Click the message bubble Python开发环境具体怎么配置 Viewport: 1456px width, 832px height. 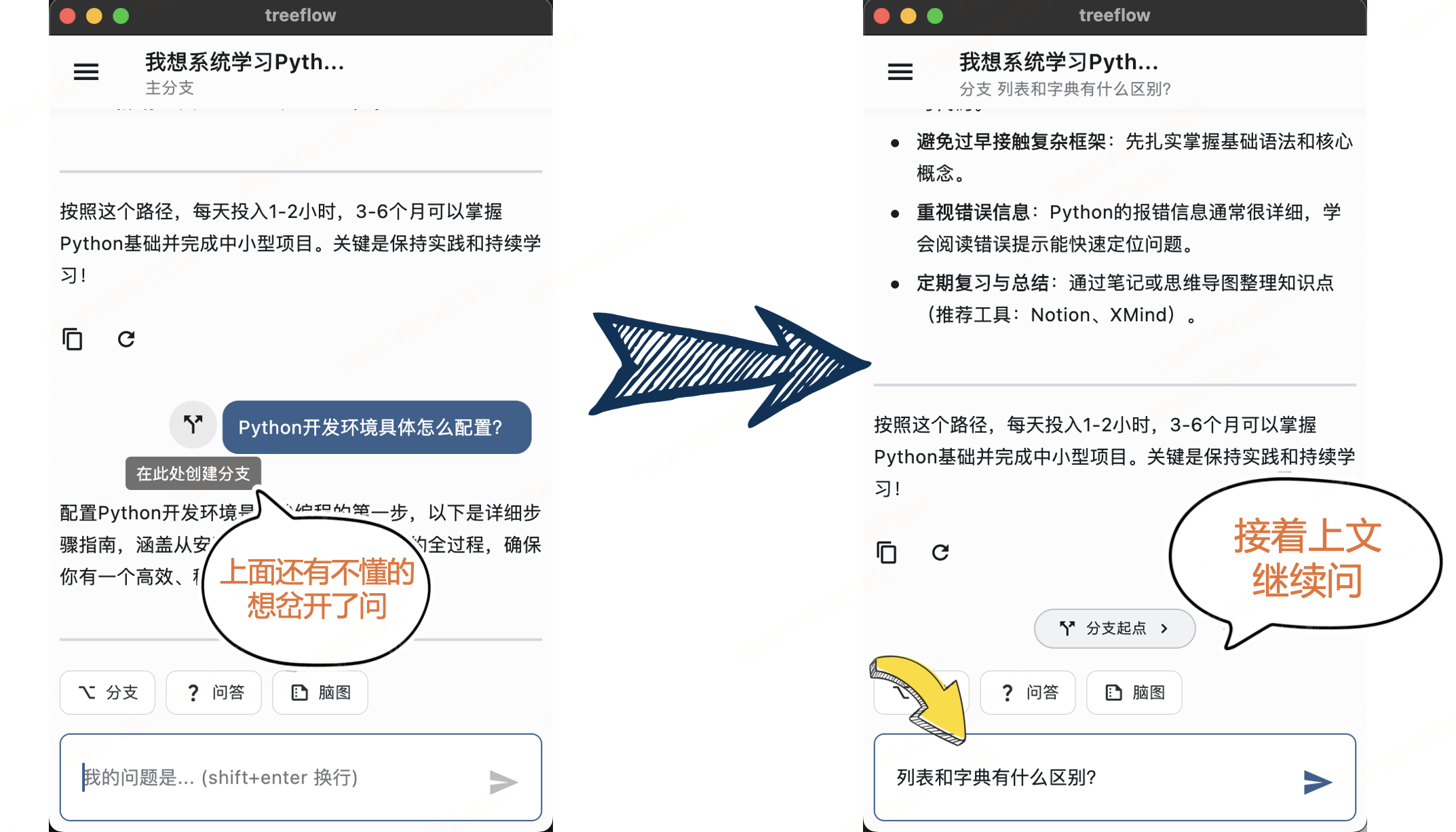click(x=377, y=428)
